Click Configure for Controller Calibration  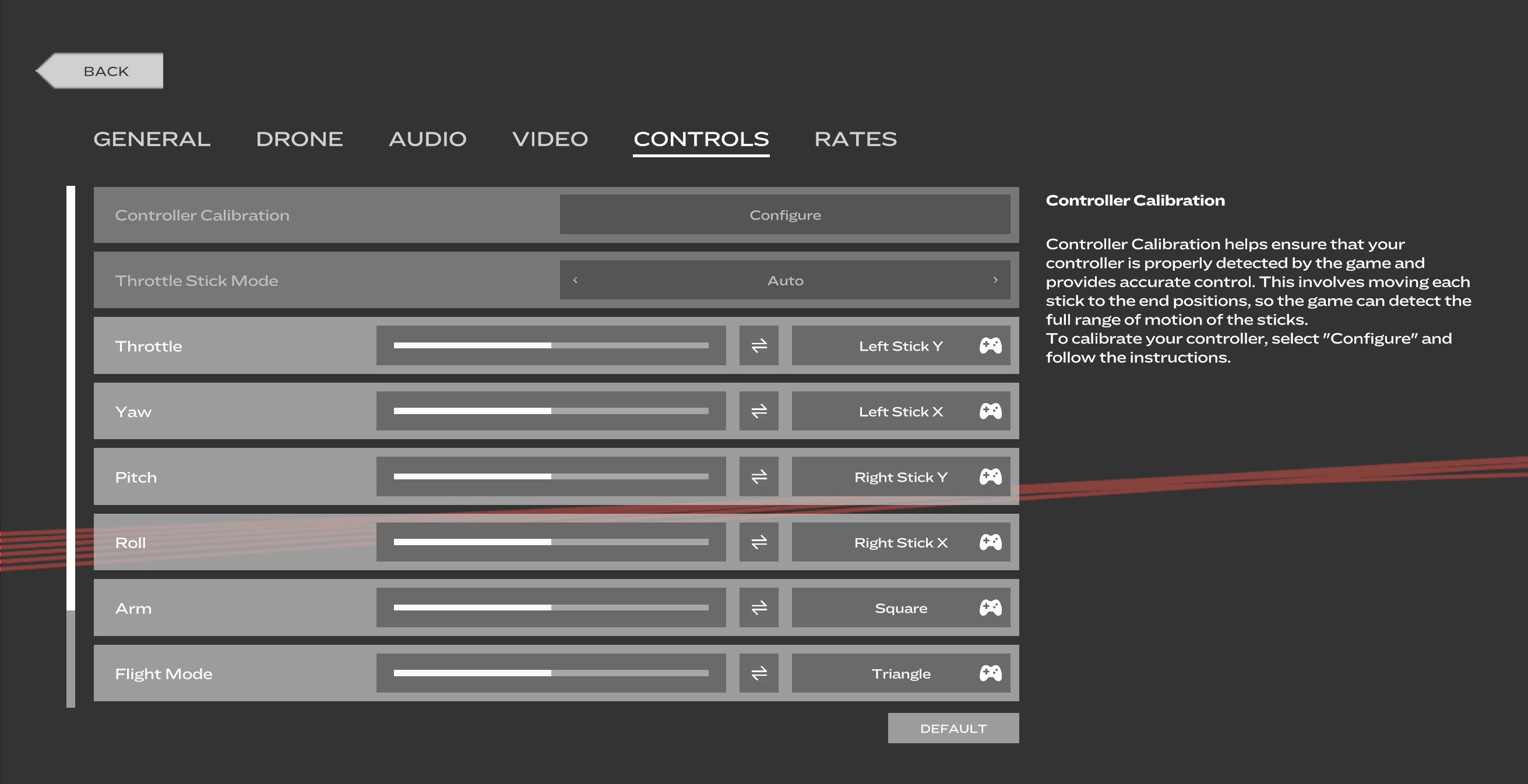pos(785,215)
